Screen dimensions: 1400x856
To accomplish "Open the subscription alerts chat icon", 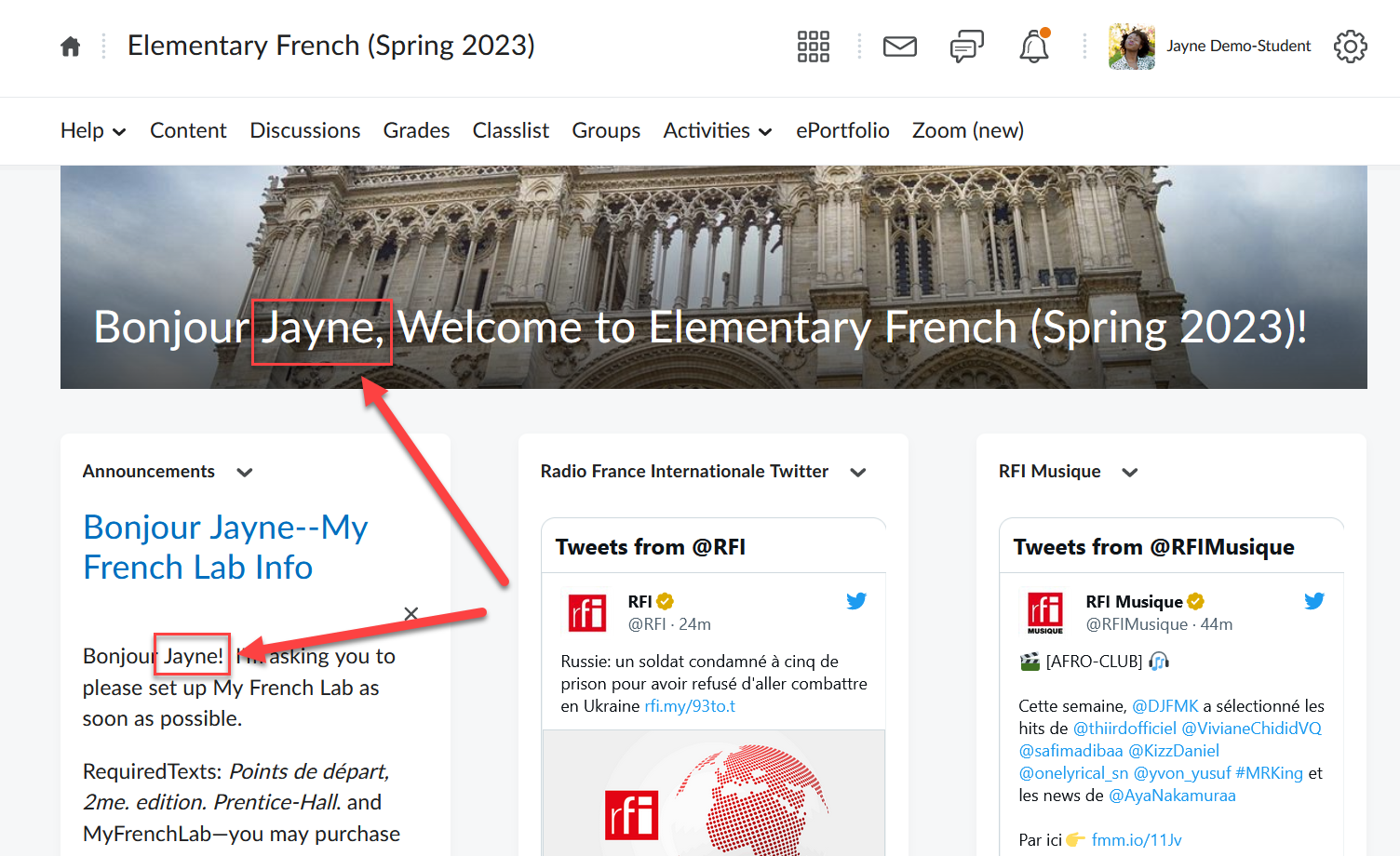I will tap(966, 47).
